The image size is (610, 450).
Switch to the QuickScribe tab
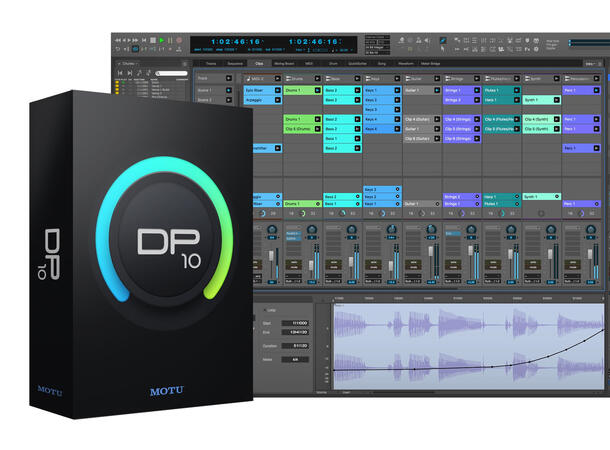[x=358, y=63]
